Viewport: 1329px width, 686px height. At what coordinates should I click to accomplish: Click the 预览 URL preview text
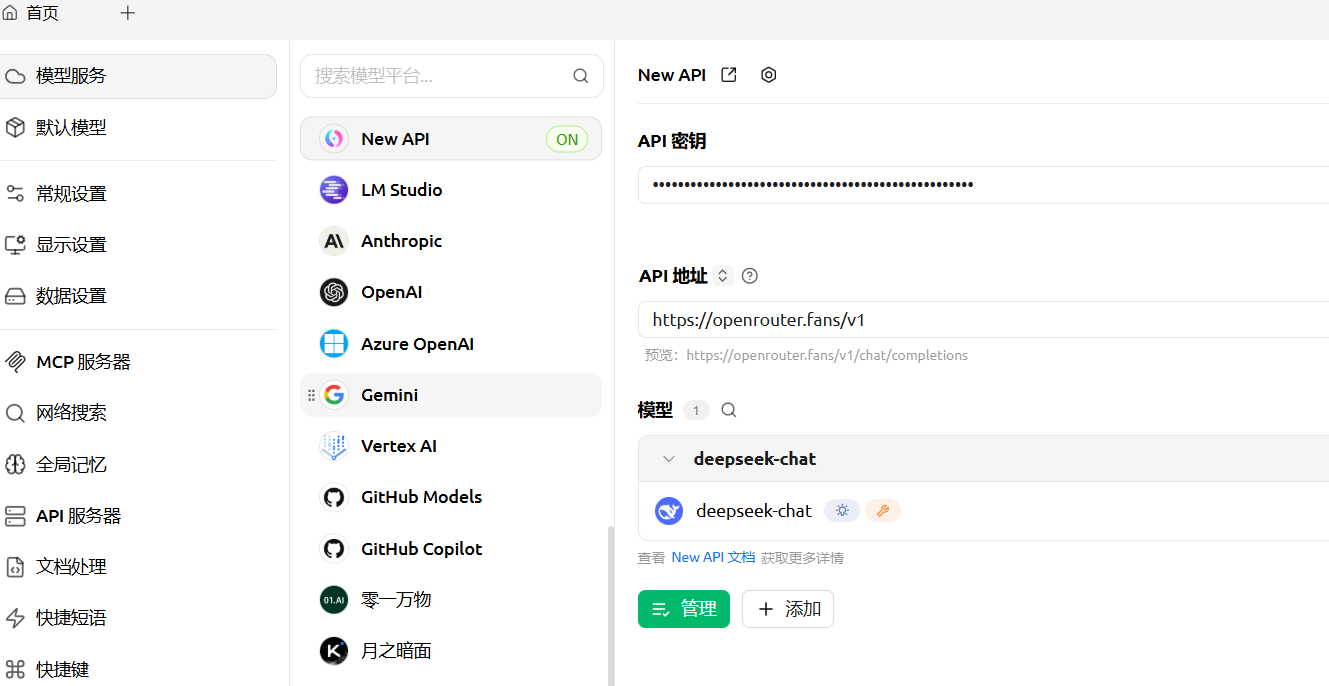point(806,355)
